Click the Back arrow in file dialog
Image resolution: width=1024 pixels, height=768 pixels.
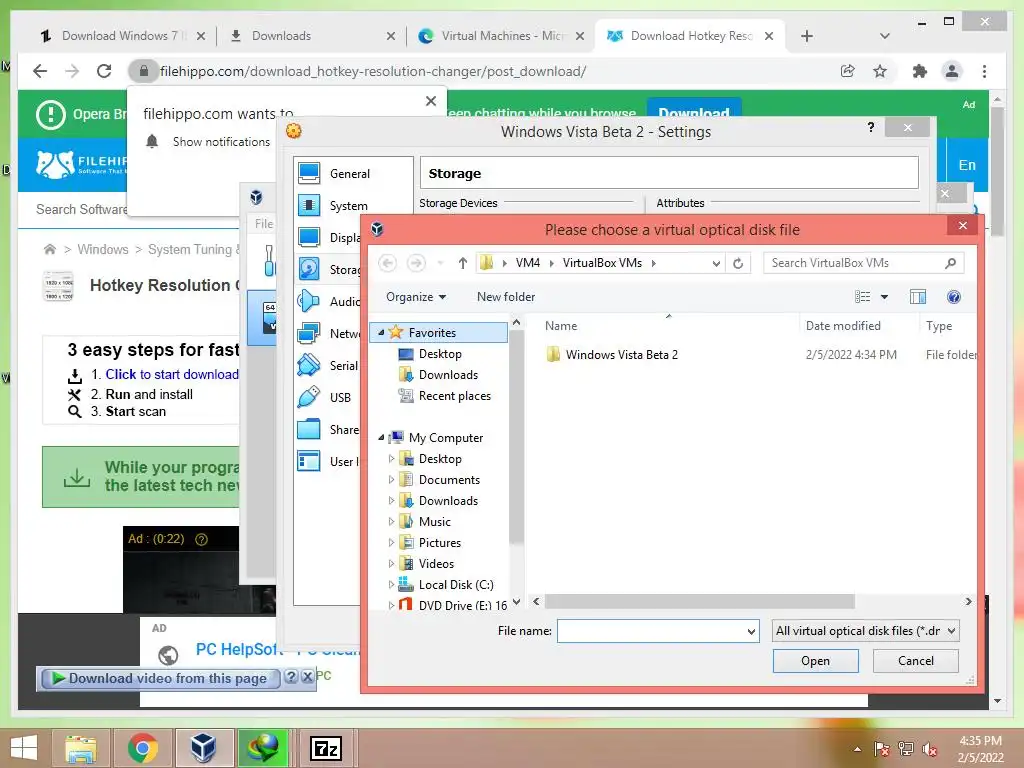pyautogui.click(x=387, y=263)
